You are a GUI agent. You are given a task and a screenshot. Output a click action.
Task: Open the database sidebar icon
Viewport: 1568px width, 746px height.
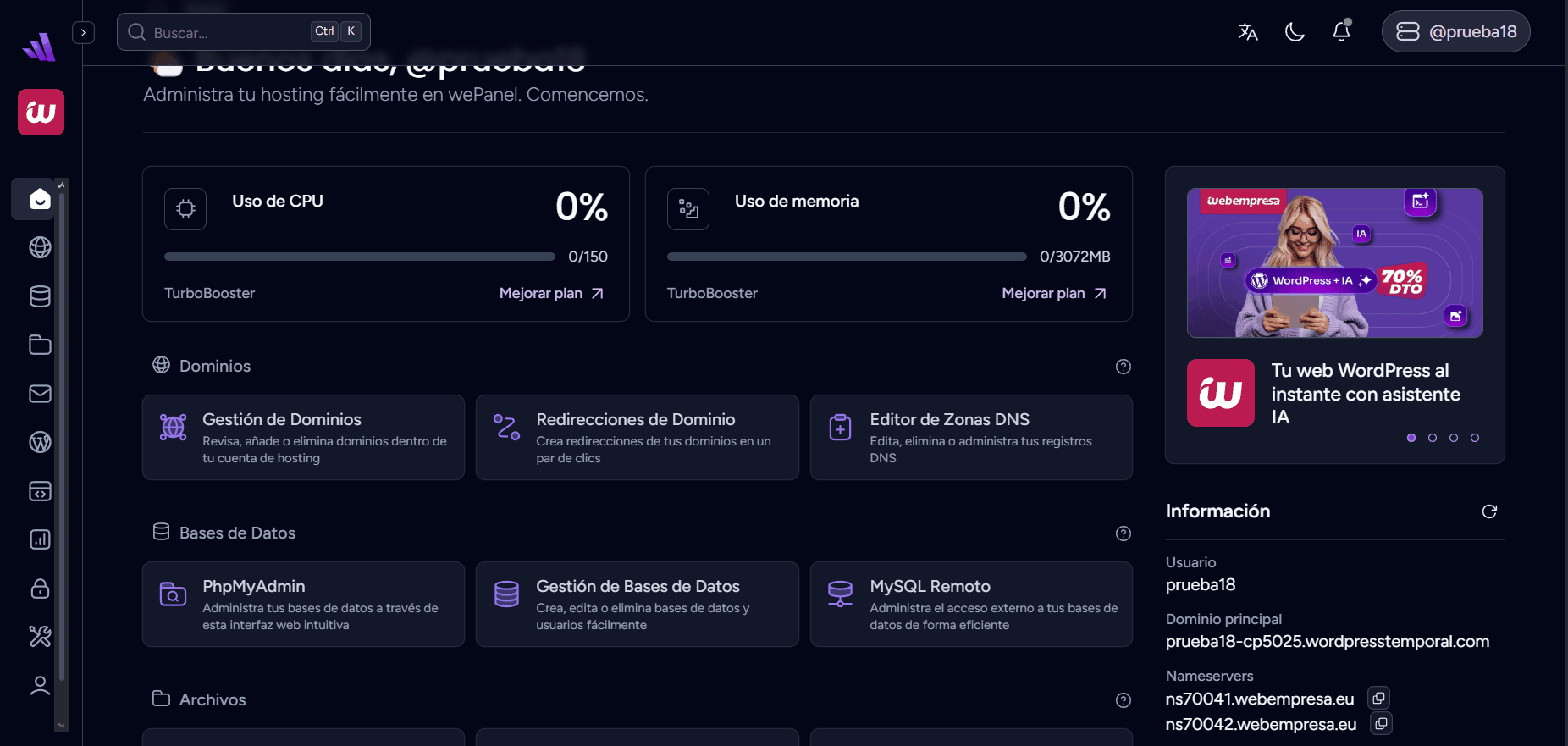coord(40,296)
